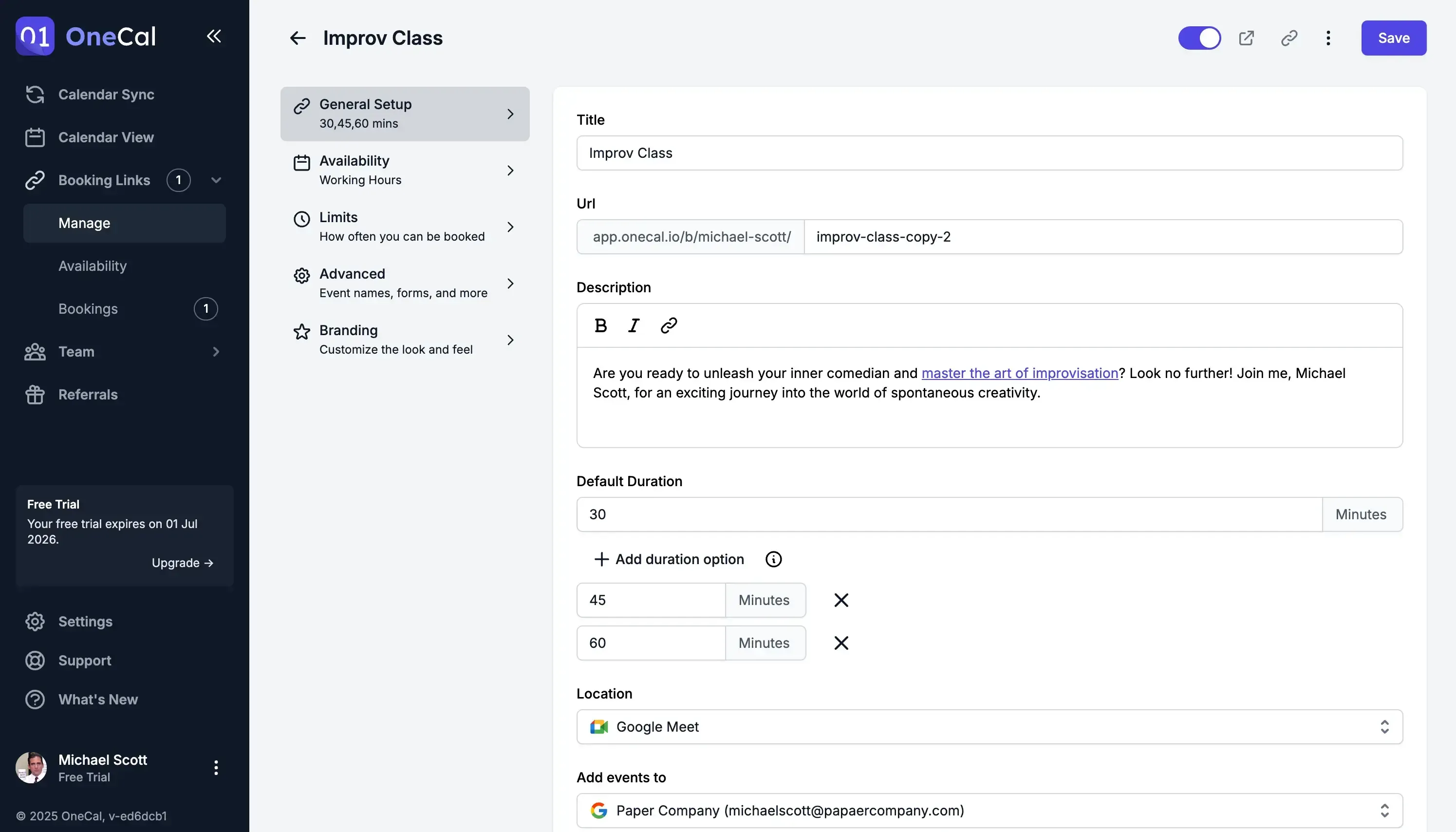1456x832 pixels.
Task: Open Michael Scott's account options menu
Action: click(x=216, y=767)
